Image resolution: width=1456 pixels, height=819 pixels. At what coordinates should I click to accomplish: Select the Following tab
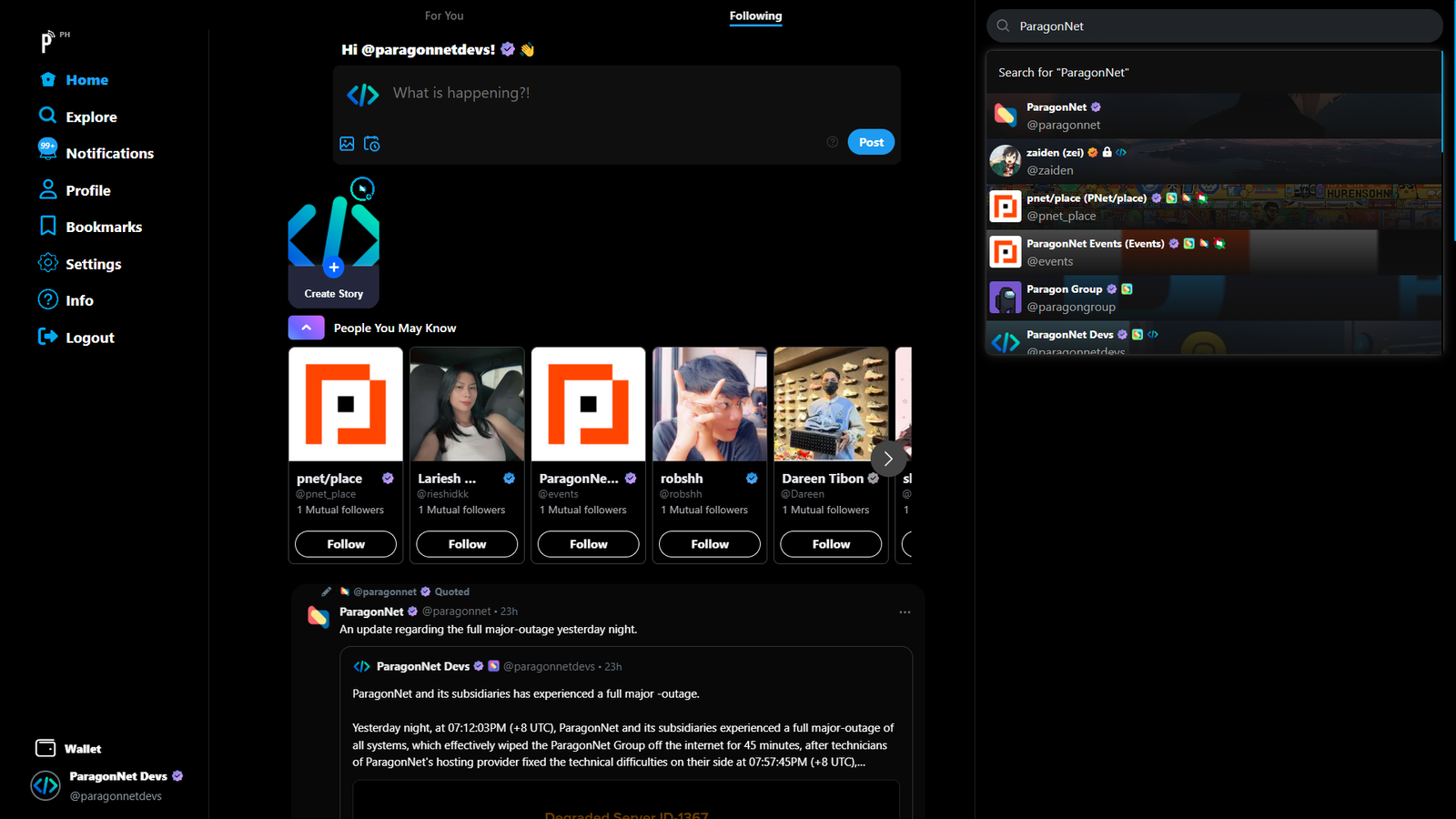click(x=755, y=16)
